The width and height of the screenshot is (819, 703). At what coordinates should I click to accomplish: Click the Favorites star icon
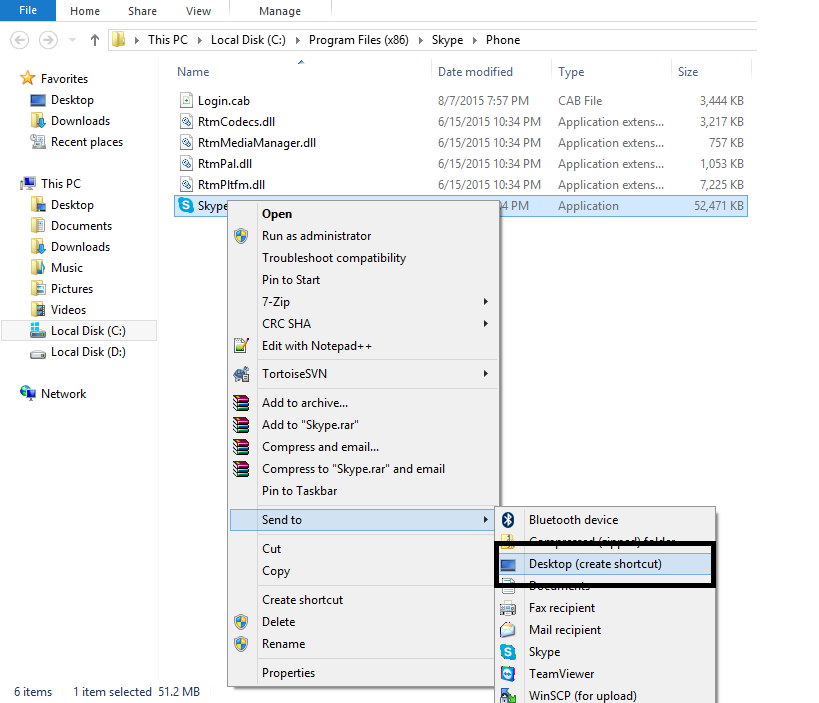click(x=28, y=78)
